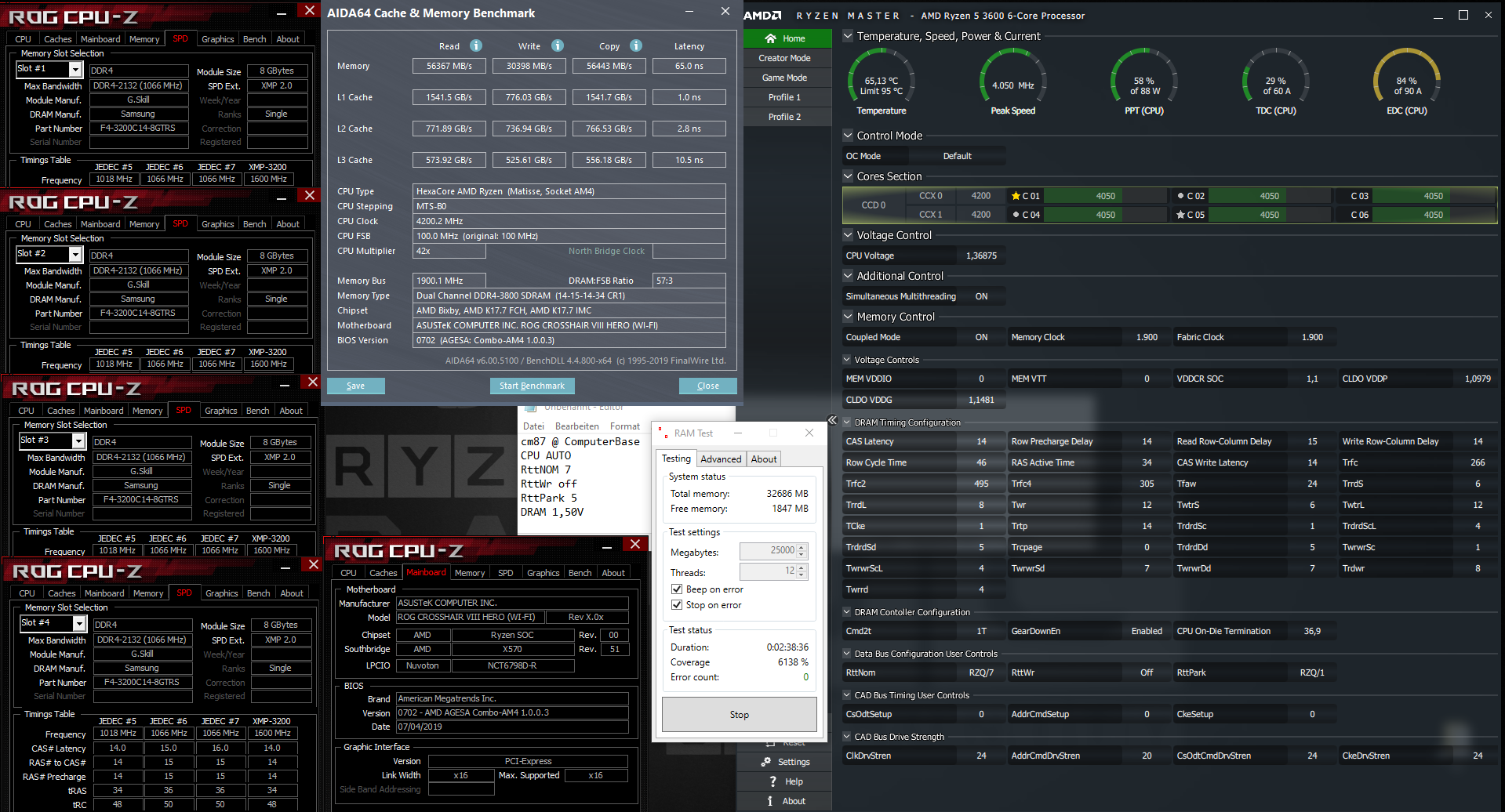Click the gold star beside core C 01

[x=1016, y=196]
